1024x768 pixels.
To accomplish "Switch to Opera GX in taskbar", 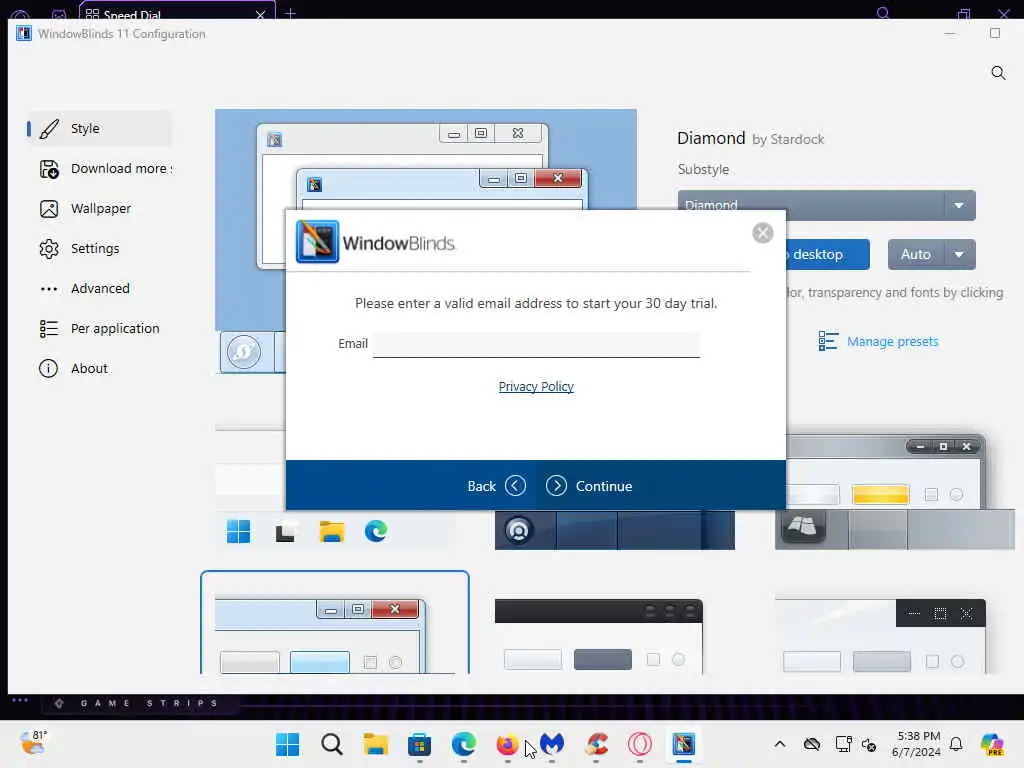I will click(640, 744).
